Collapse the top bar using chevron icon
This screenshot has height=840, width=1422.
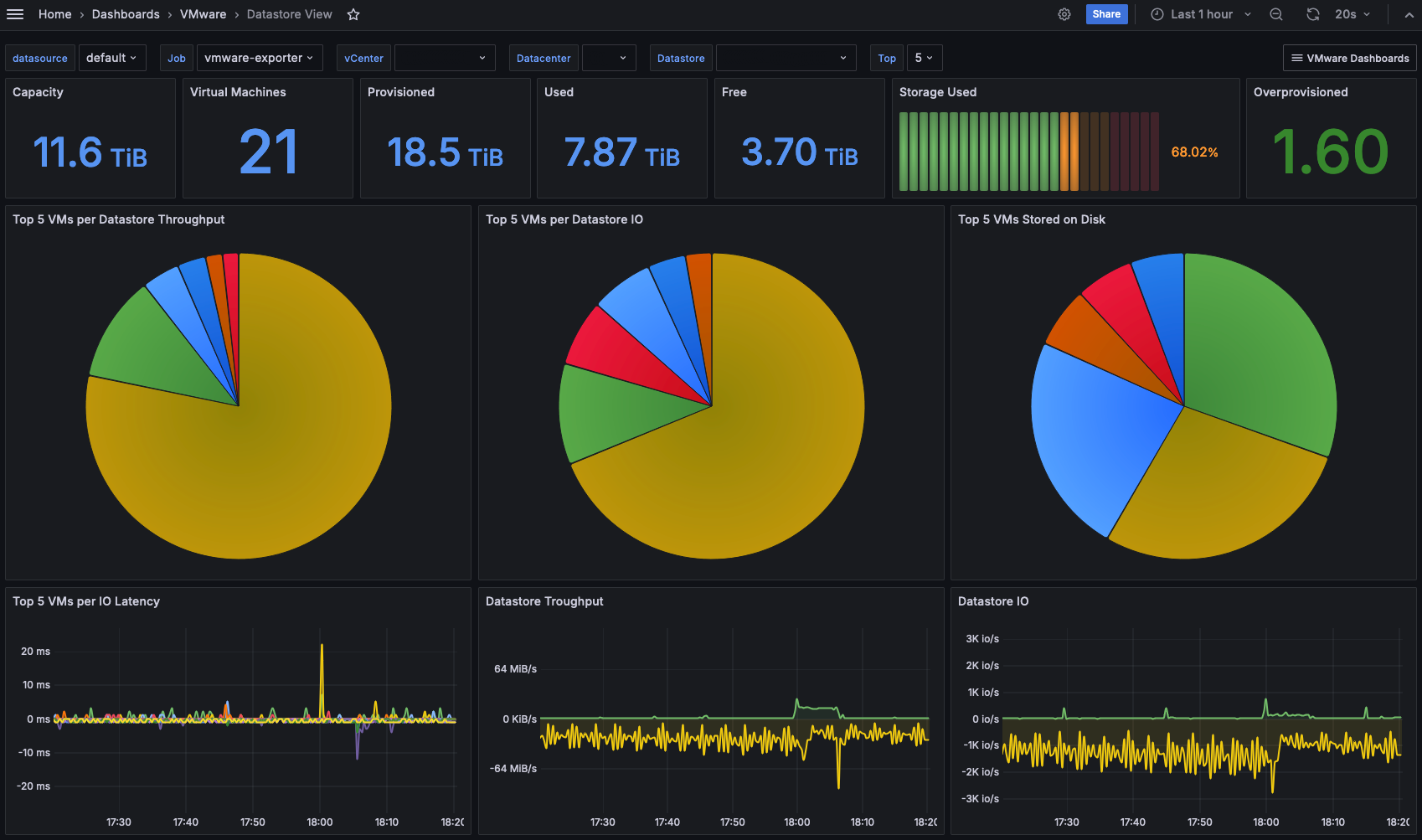[1409, 14]
